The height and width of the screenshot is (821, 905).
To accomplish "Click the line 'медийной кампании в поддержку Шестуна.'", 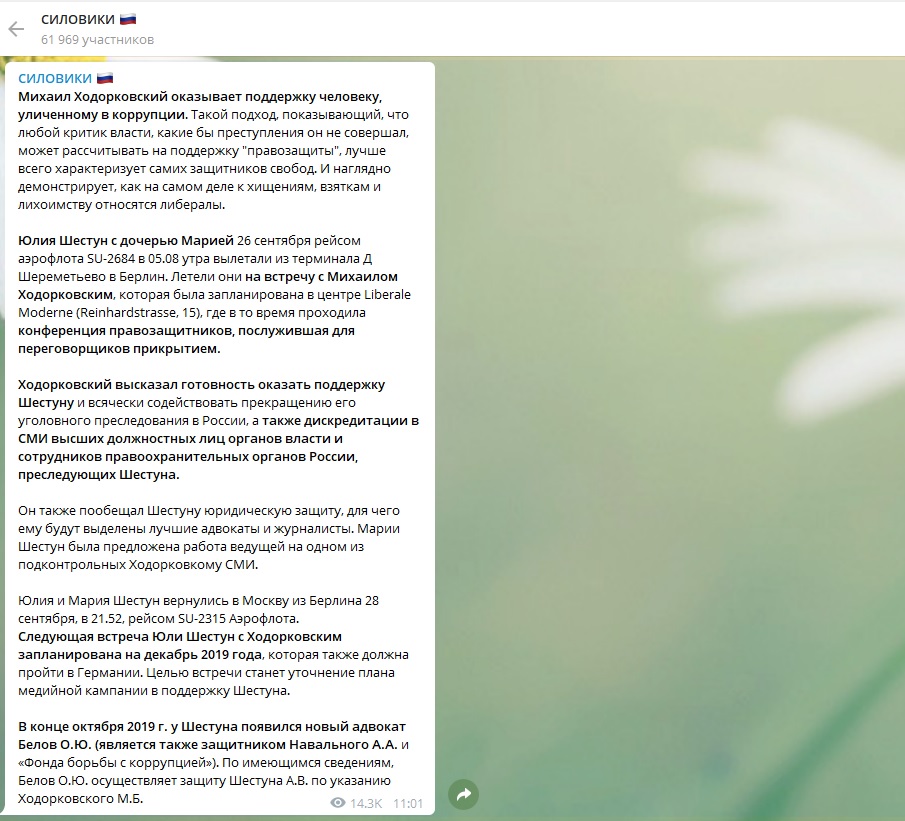I will (154, 691).
